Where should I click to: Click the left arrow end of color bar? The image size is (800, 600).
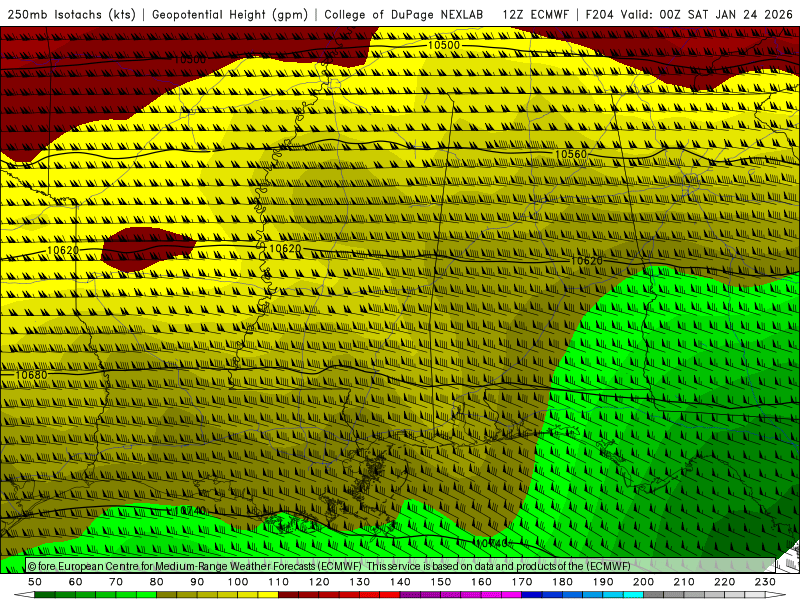point(24,595)
